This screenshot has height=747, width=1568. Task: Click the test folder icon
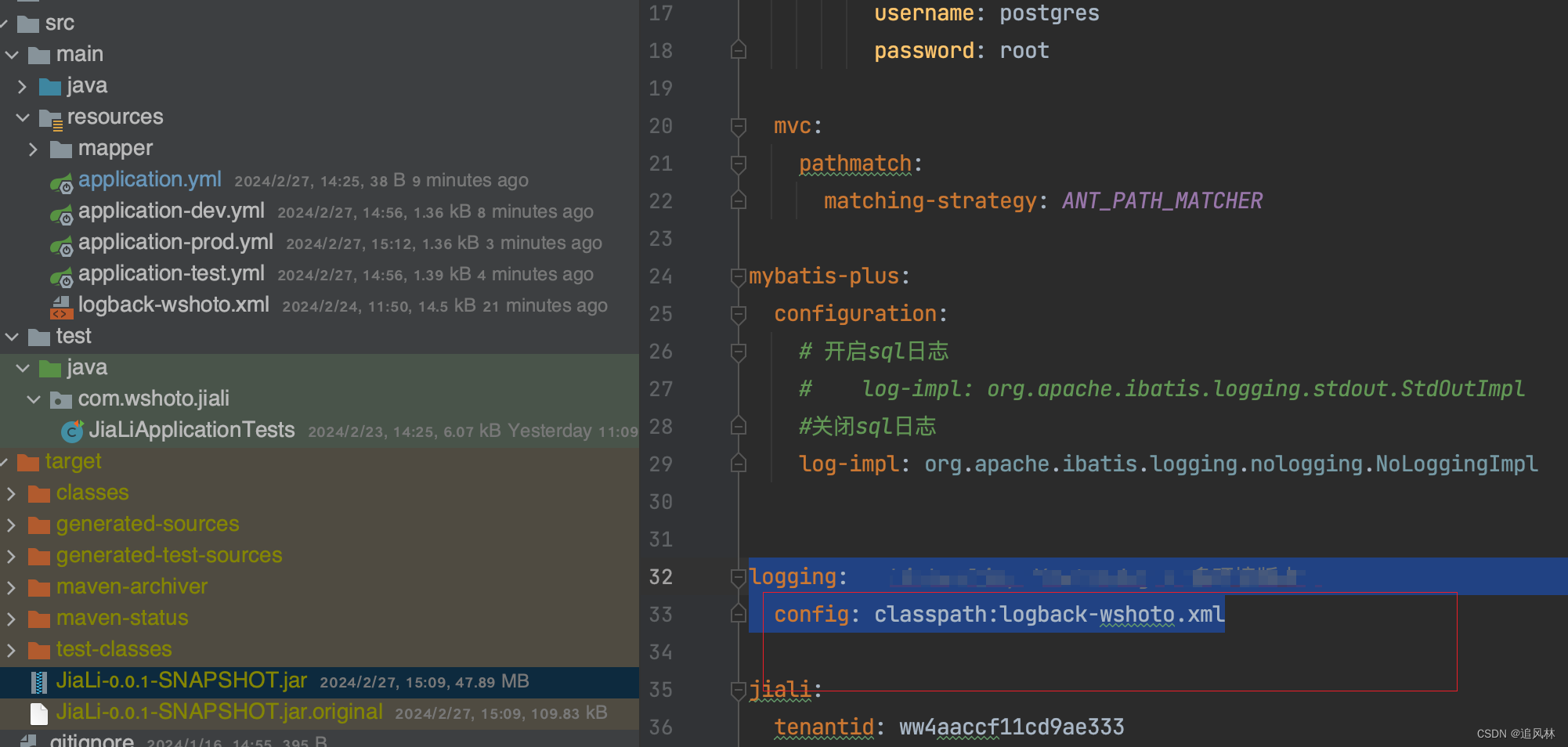coord(39,337)
